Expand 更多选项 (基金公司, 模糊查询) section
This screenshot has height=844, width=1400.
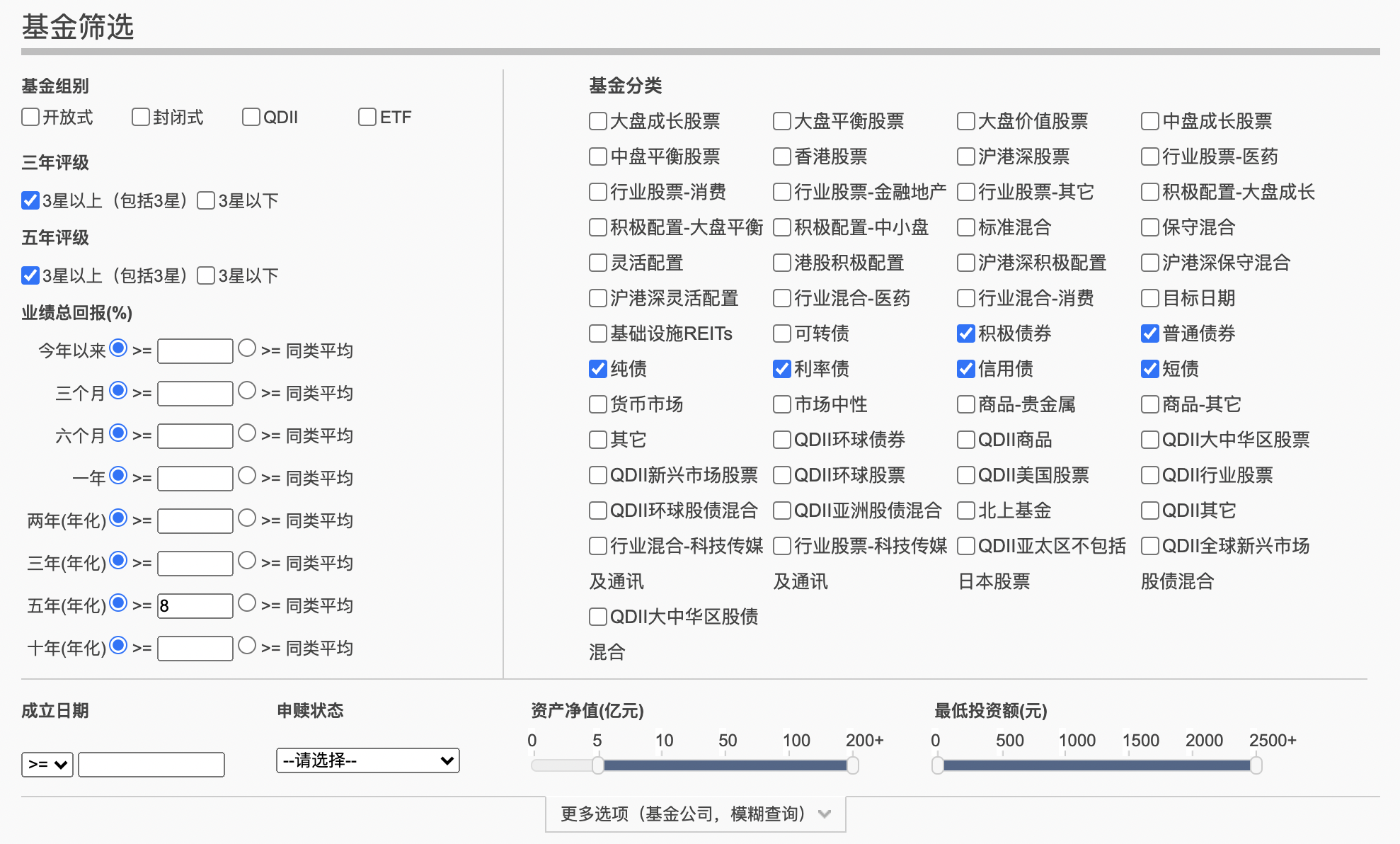[x=695, y=814]
